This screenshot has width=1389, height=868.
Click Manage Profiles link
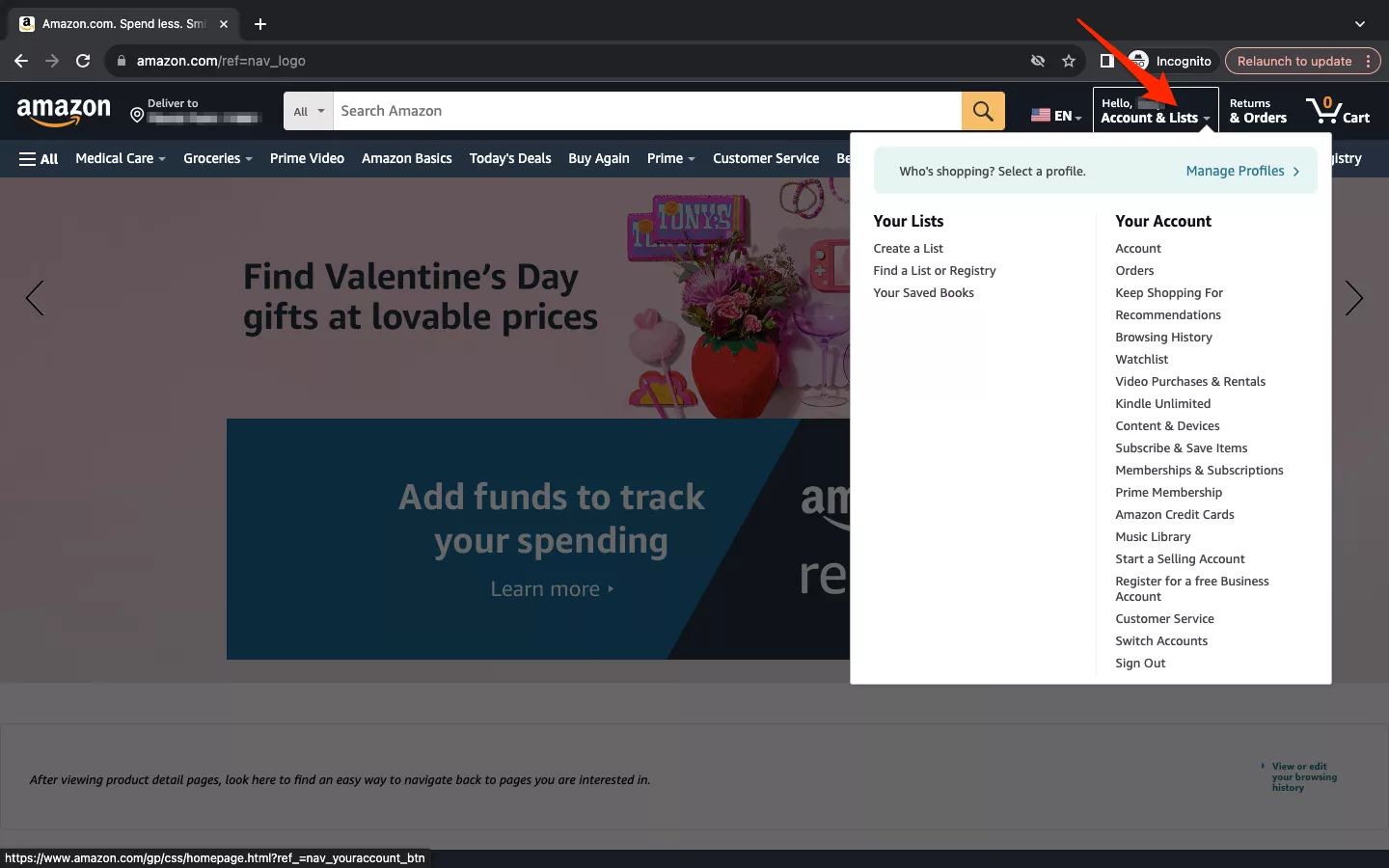pyautogui.click(x=1242, y=171)
